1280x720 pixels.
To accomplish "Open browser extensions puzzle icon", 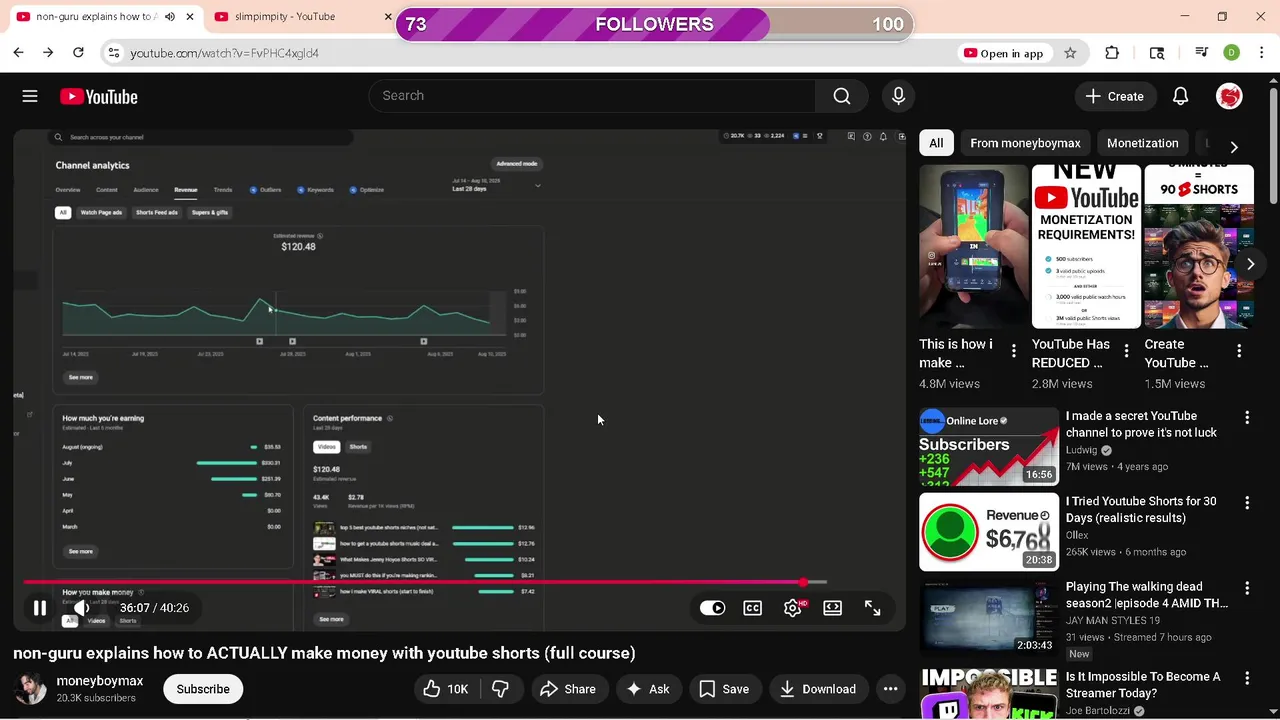I will tap(1112, 53).
